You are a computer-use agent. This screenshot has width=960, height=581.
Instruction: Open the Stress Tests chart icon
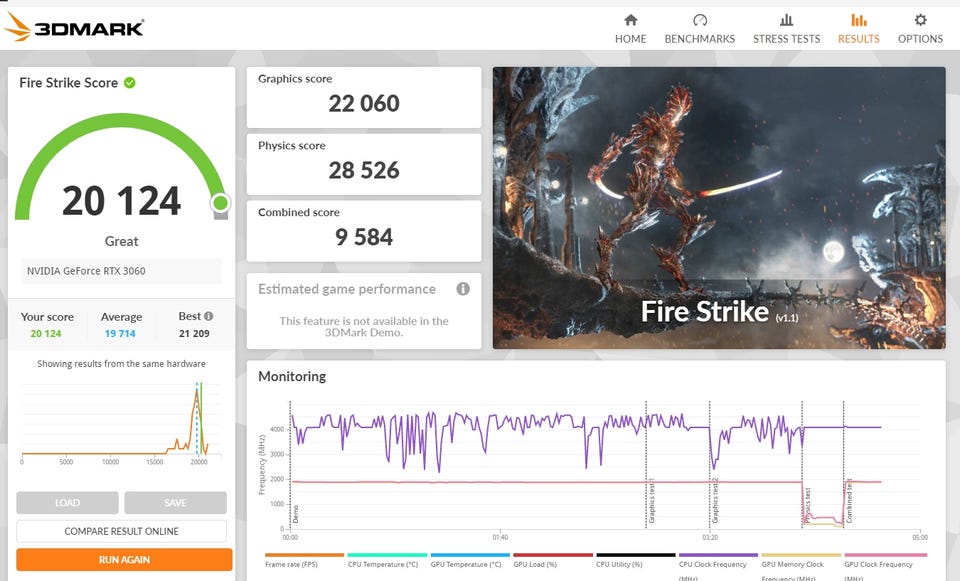point(787,20)
